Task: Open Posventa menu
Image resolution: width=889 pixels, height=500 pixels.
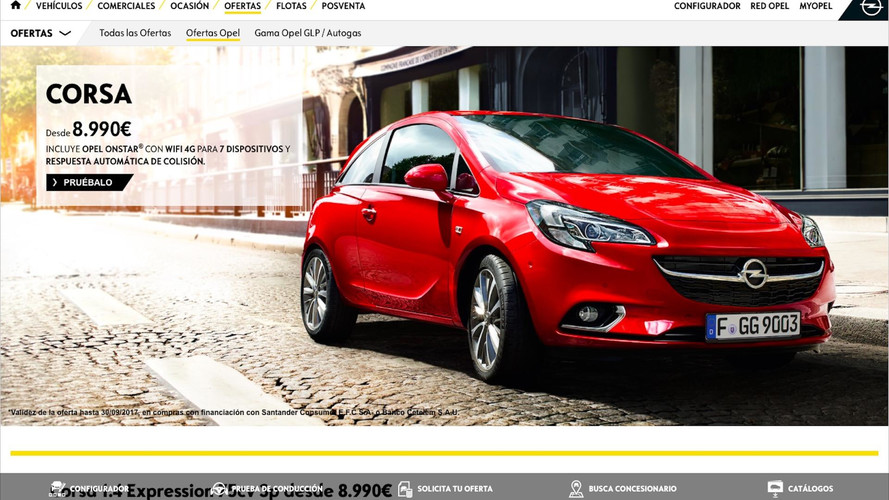Action: 343,6
